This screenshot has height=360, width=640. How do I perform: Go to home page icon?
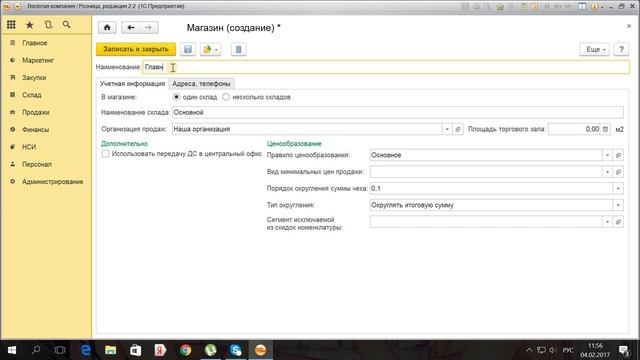click(107, 27)
